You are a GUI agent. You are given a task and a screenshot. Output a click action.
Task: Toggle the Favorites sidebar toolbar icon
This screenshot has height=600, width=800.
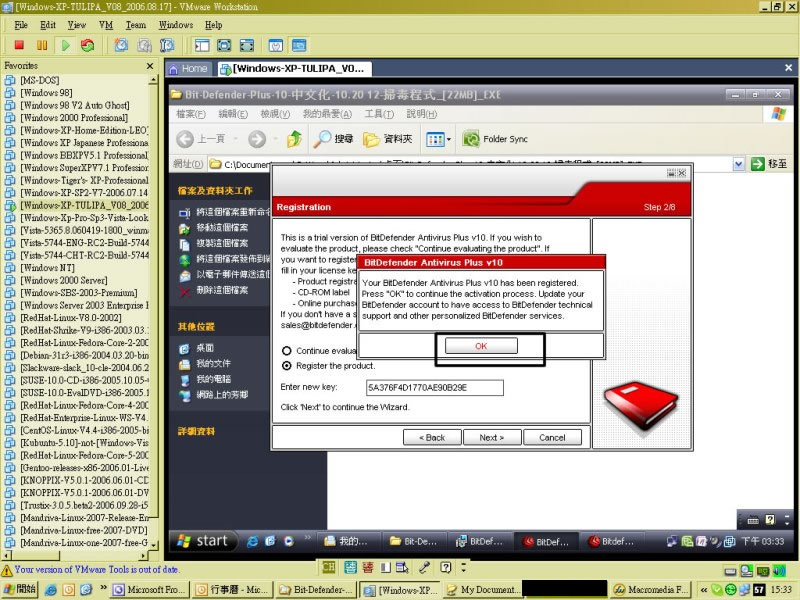[x=202, y=45]
